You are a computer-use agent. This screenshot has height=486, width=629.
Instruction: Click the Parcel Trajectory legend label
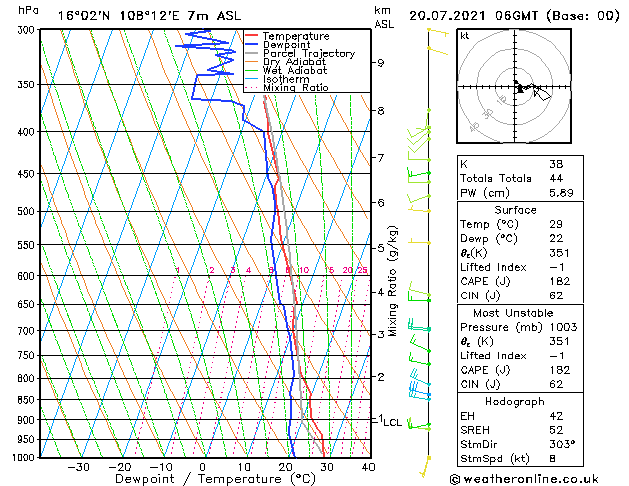click(309, 53)
